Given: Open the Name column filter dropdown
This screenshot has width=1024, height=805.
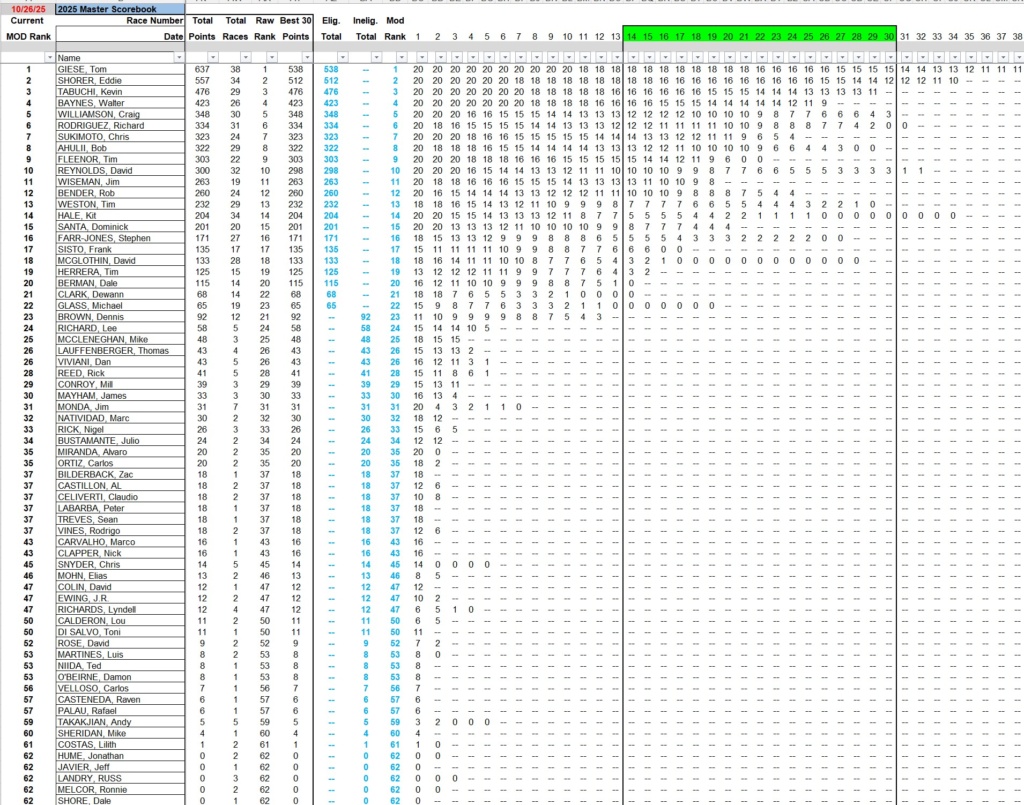Looking at the screenshot, I should [x=179, y=57].
